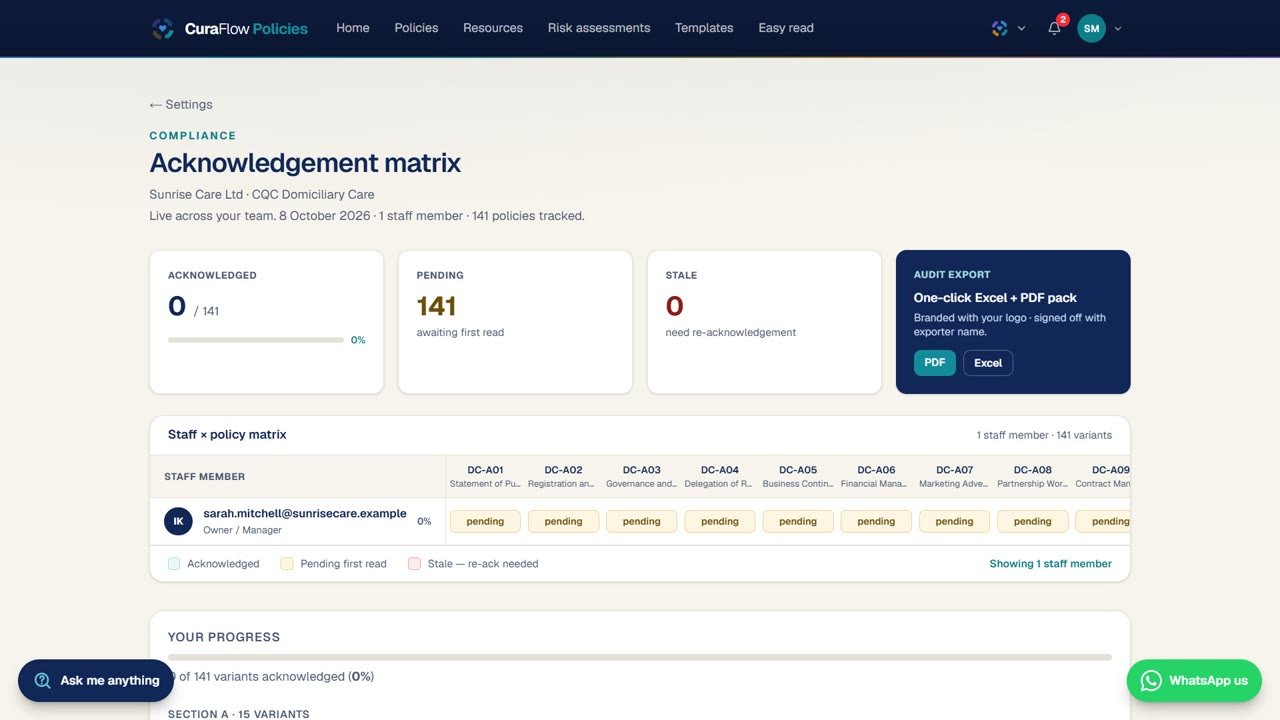Open the SM user avatar menu

[x=1091, y=28]
